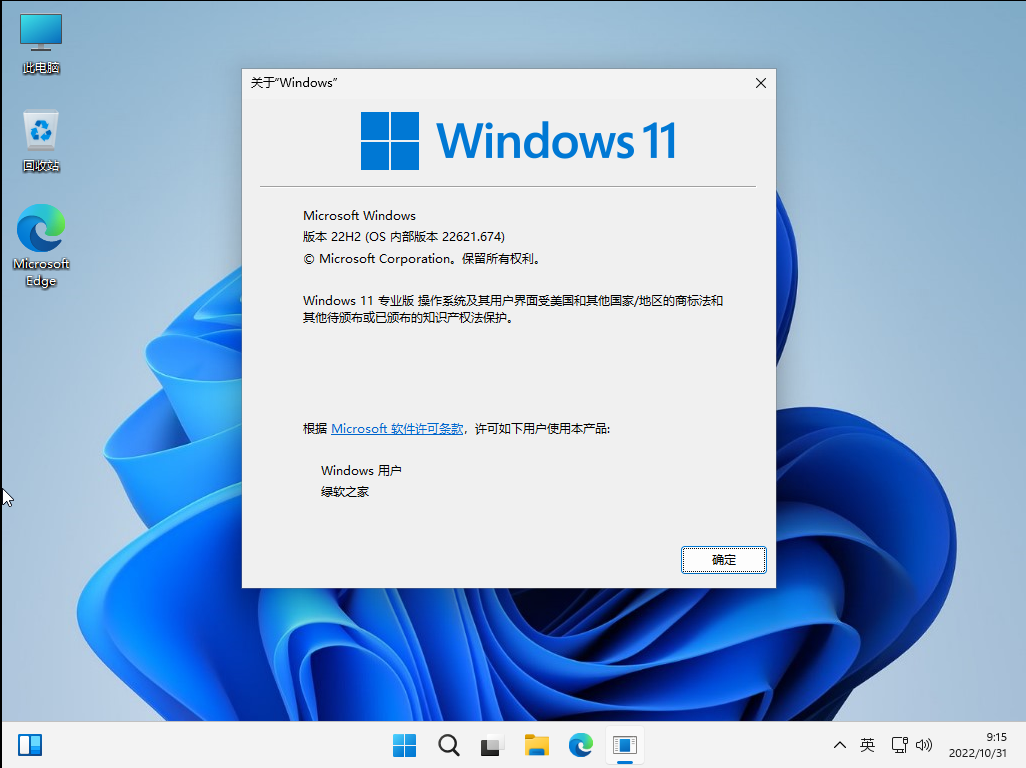The height and width of the screenshot is (768, 1026).
Task: Launch Microsoft Edge from the desktop shortcut
Action: [x=41, y=245]
